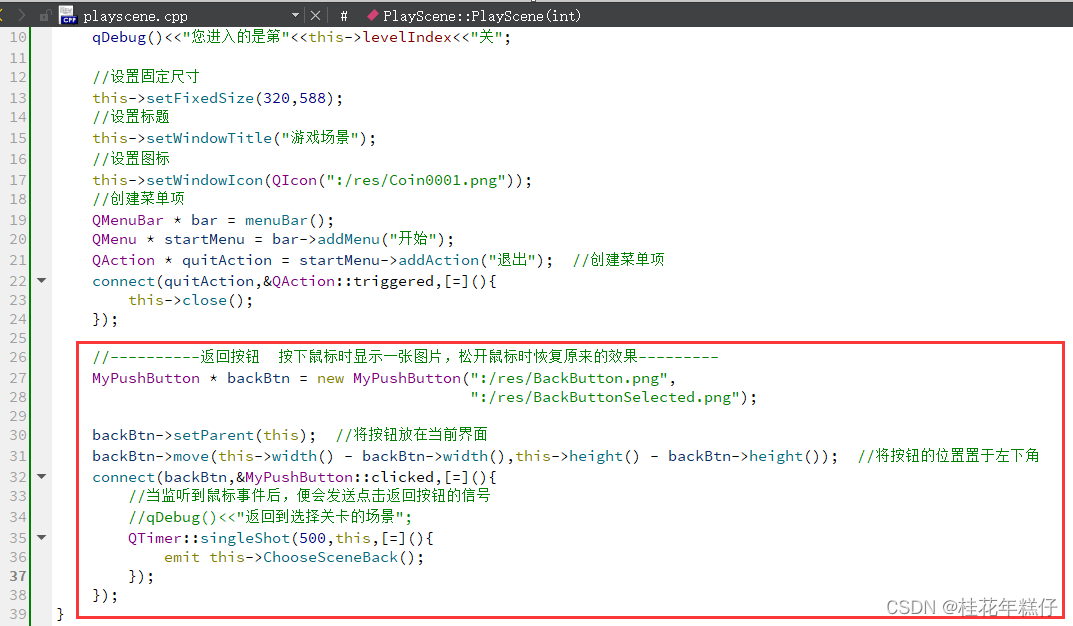Click the comment //将按钮的位置置于左下角
The image size is (1073, 626).
pyautogui.click(x=948, y=456)
